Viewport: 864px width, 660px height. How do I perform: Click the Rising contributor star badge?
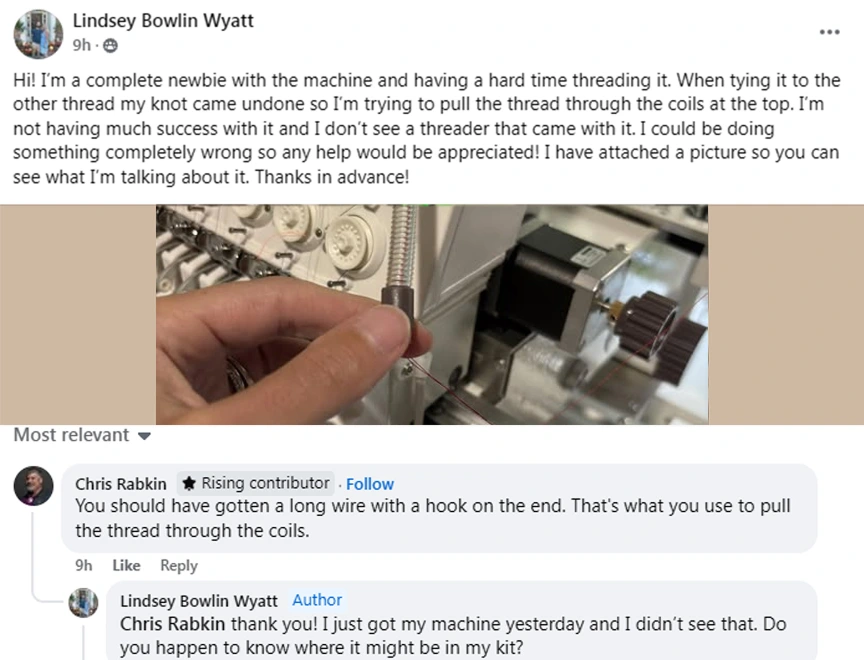point(189,484)
